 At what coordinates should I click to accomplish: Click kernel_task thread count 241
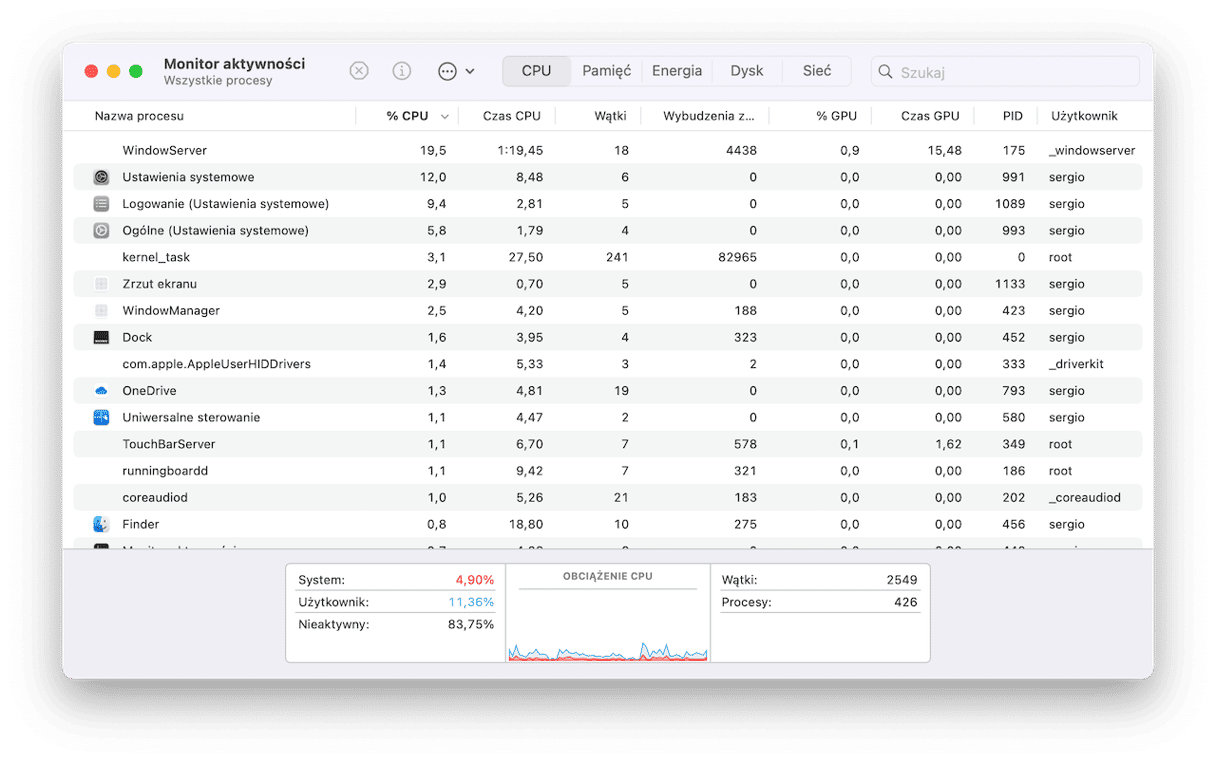pyautogui.click(x=617, y=257)
